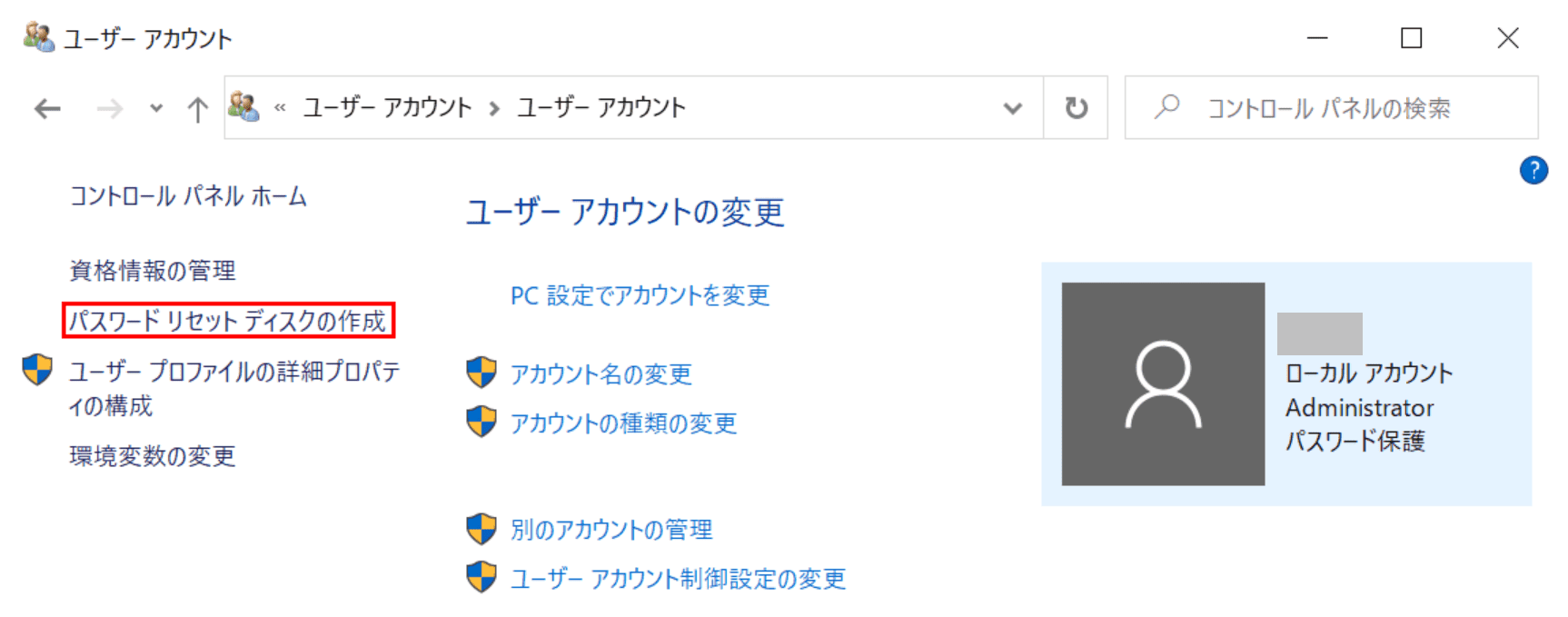Image resolution: width=1568 pixels, height=617 pixels.
Task: Open パスワード リセット ディスクの作成 link
Action: [x=228, y=321]
